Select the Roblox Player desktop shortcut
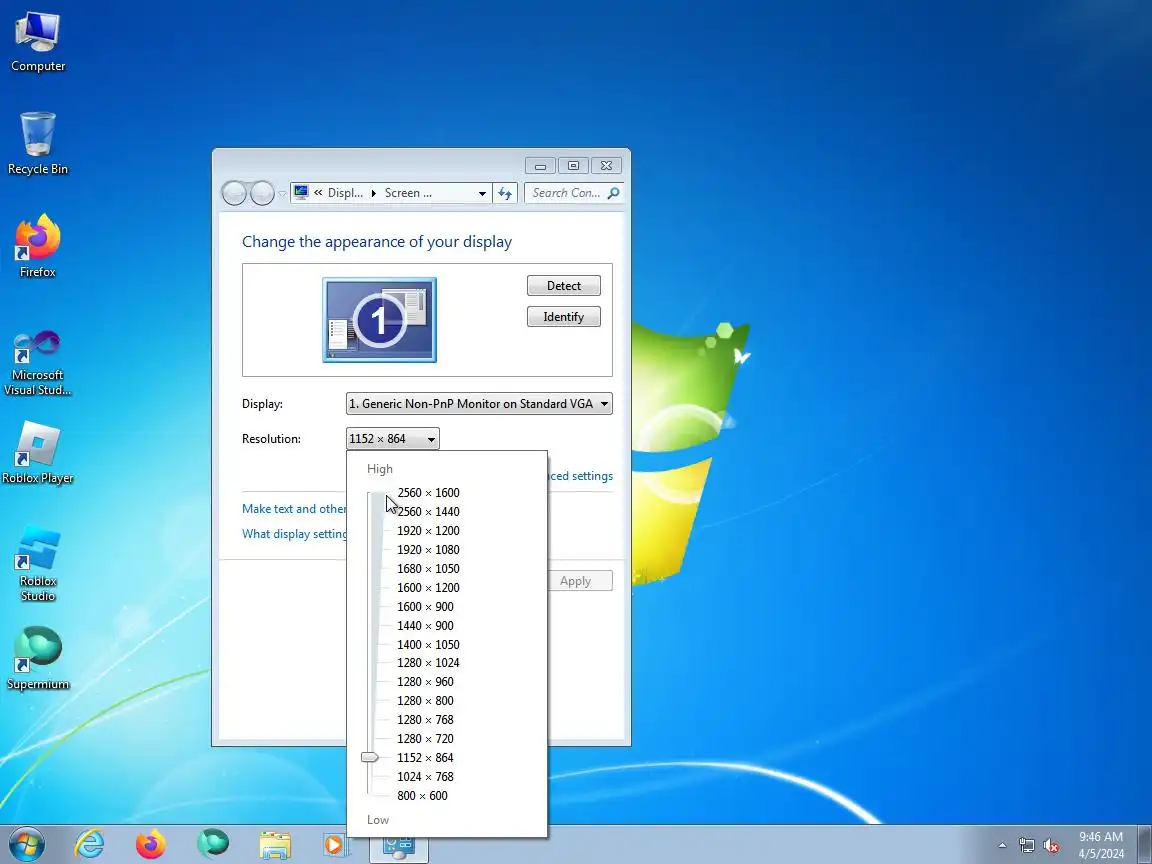 [37, 453]
